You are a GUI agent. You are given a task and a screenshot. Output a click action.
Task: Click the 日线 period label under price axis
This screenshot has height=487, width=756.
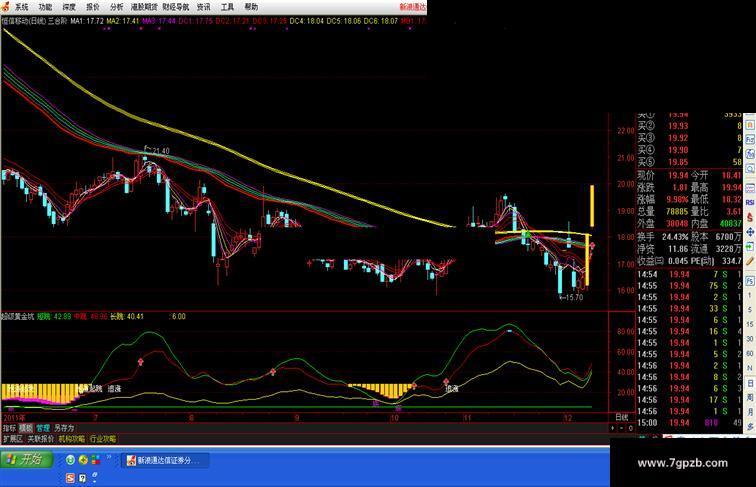coord(621,417)
